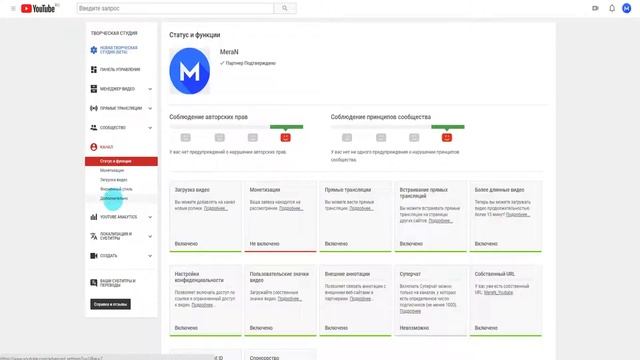Image resolution: width=640 pixels, height=360 pixels.
Task: Click the Включено status in Загрузка видео card
Action: [186, 244]
